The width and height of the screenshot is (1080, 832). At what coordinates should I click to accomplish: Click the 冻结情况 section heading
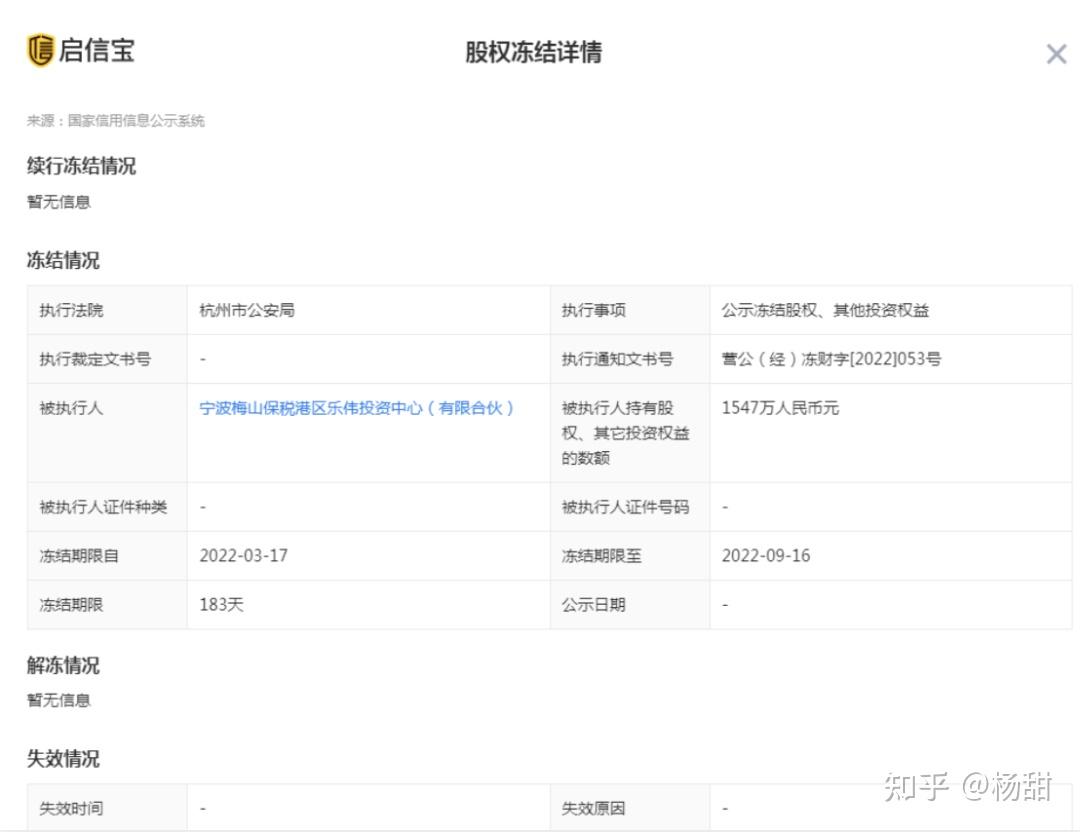[x=63, y=260]
